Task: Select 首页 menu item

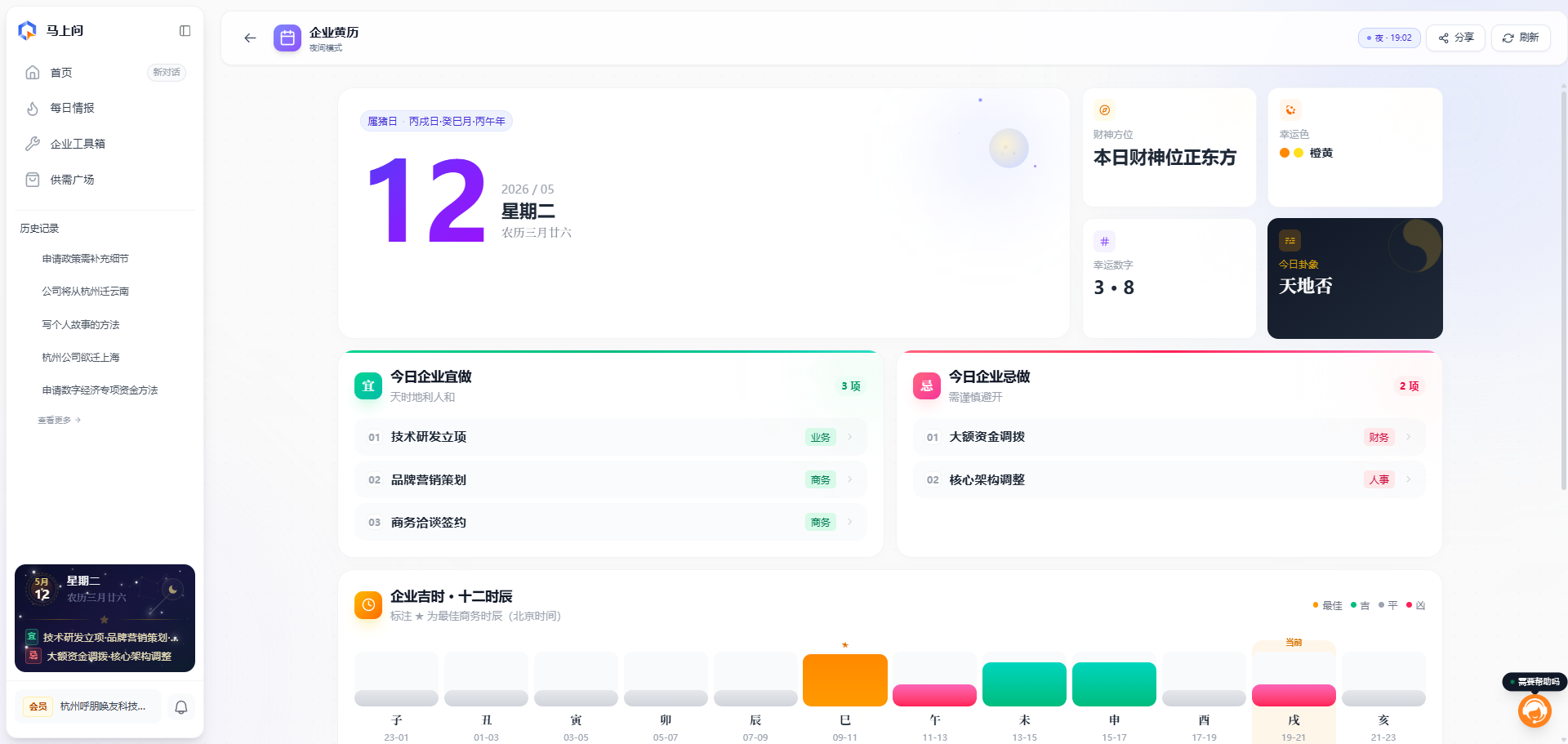Action: coord(105,73)
